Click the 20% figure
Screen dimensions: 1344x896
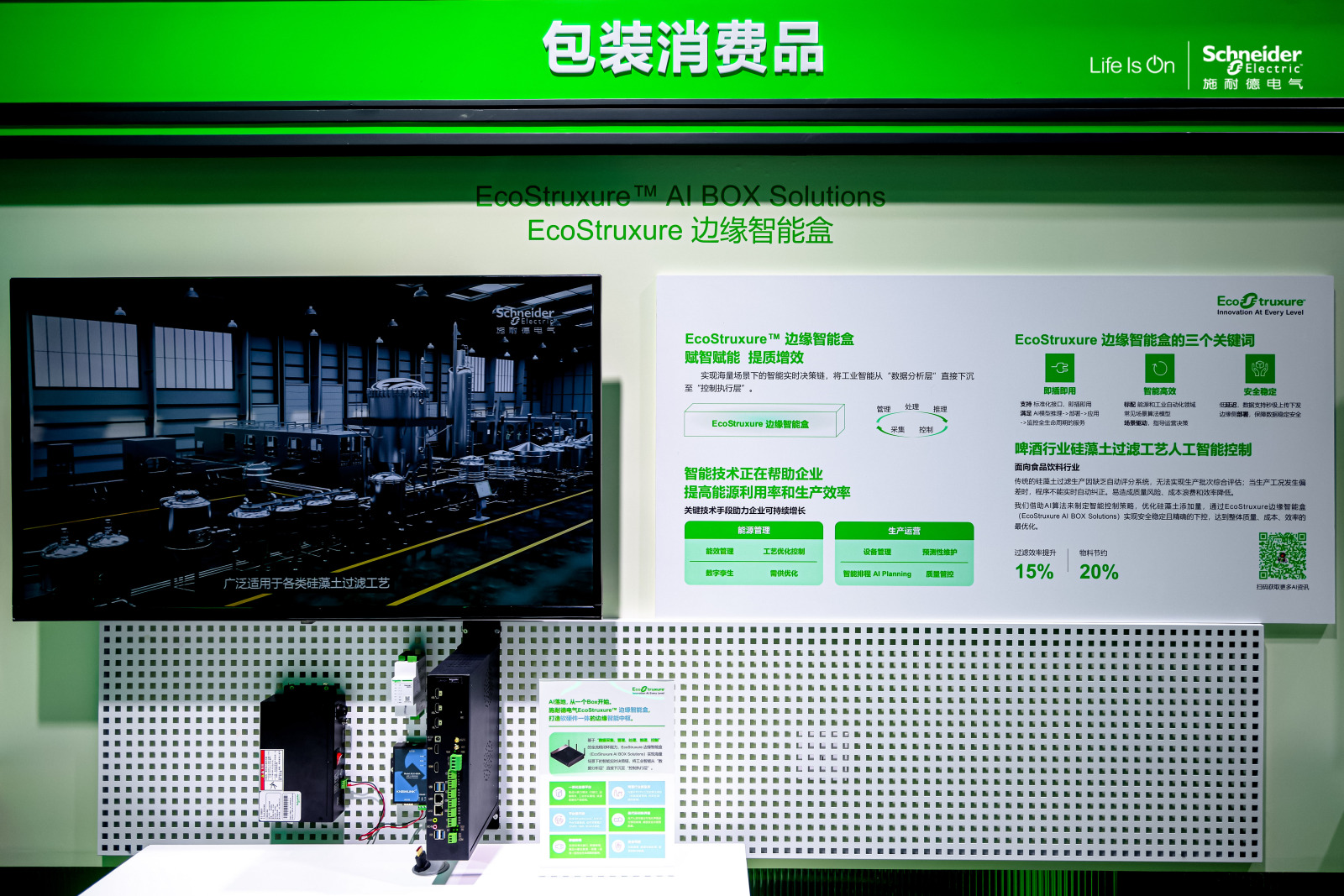click(1099, 572)
